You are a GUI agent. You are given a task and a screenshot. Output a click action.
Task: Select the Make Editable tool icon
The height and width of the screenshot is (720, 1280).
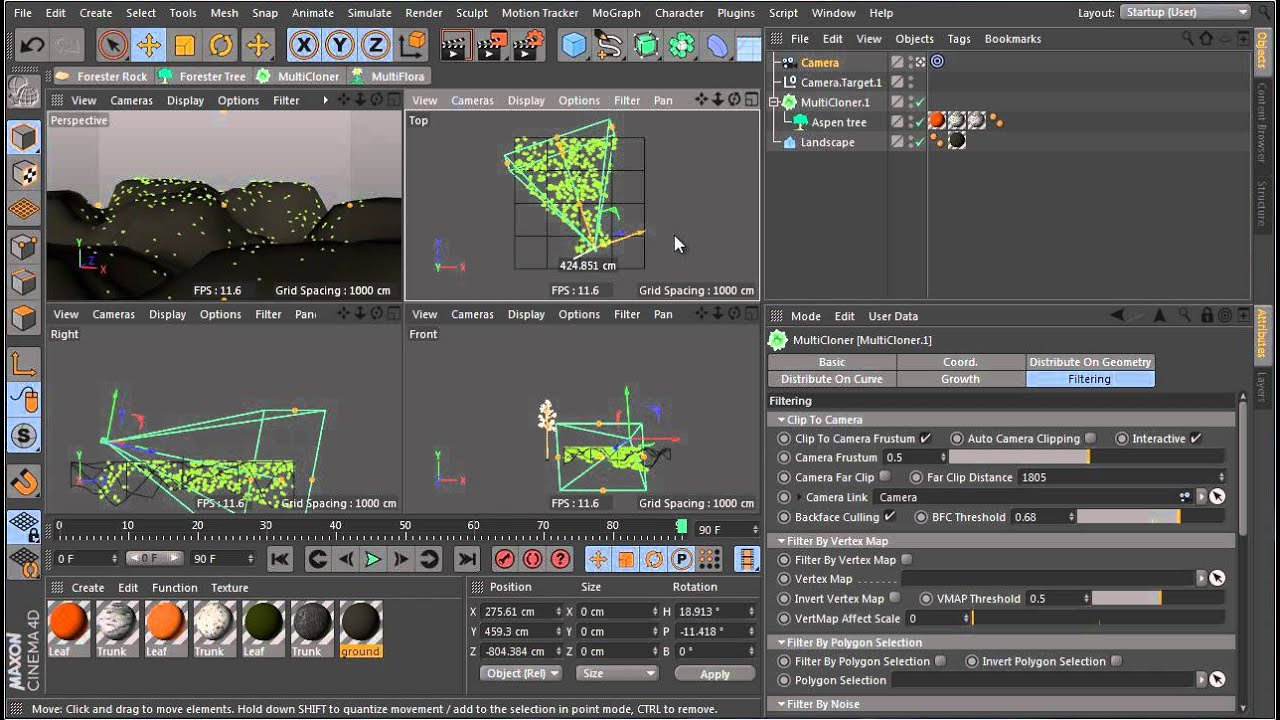[24, 92]
